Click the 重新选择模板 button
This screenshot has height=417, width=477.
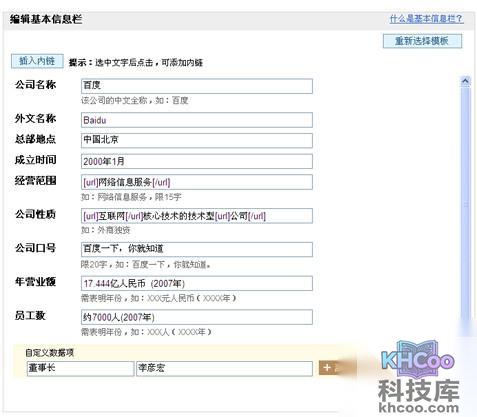point(422,41)
